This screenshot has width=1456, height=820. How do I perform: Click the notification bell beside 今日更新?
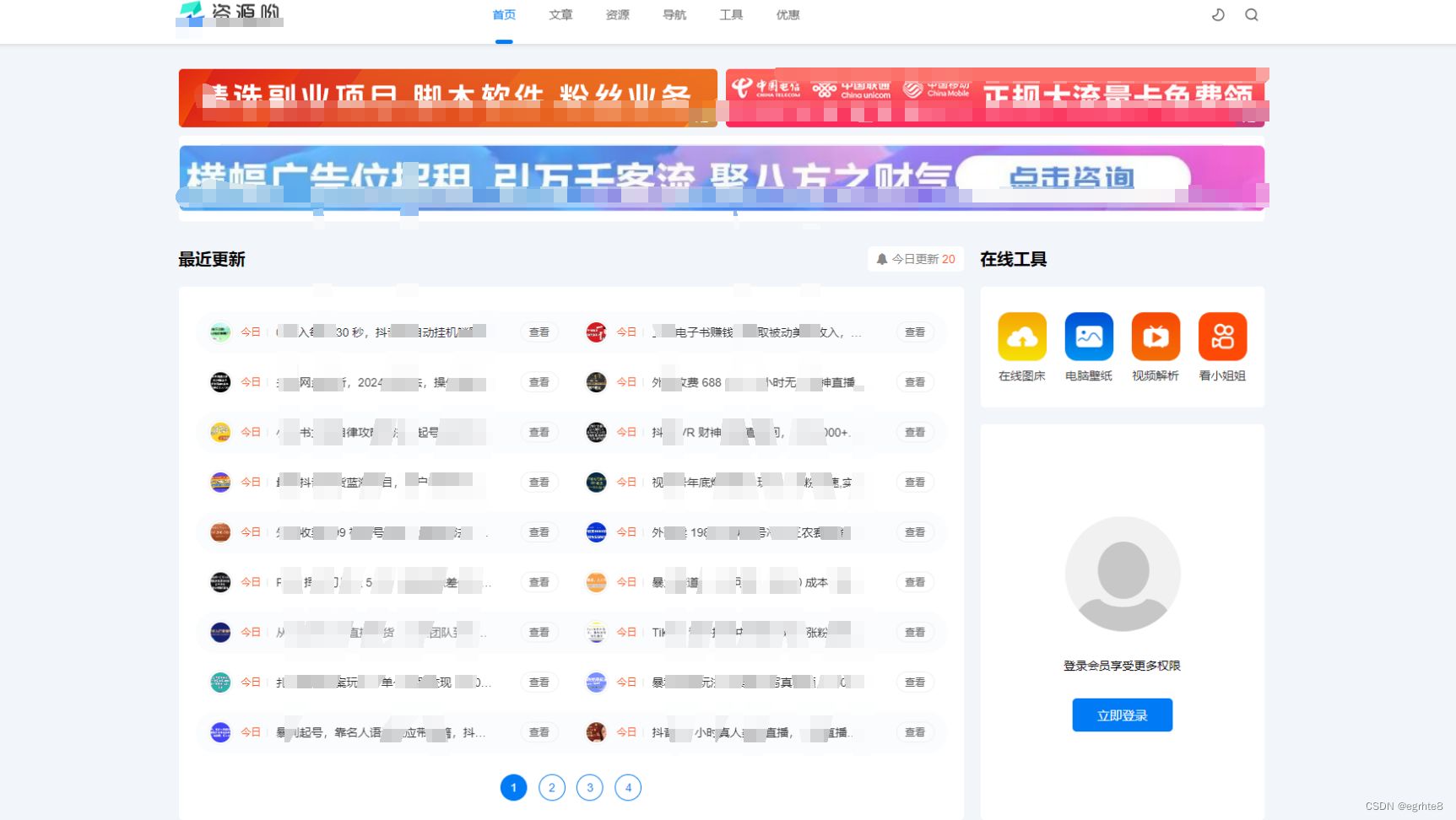[883, 259]
